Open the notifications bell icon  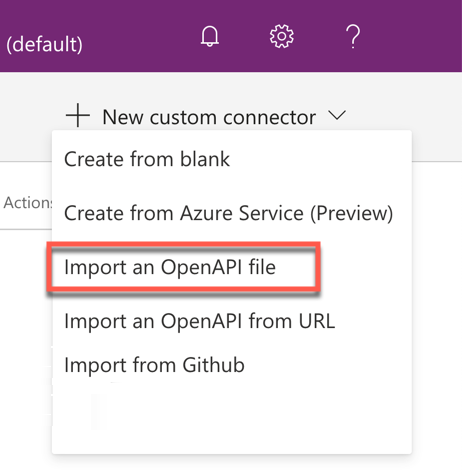210,36
